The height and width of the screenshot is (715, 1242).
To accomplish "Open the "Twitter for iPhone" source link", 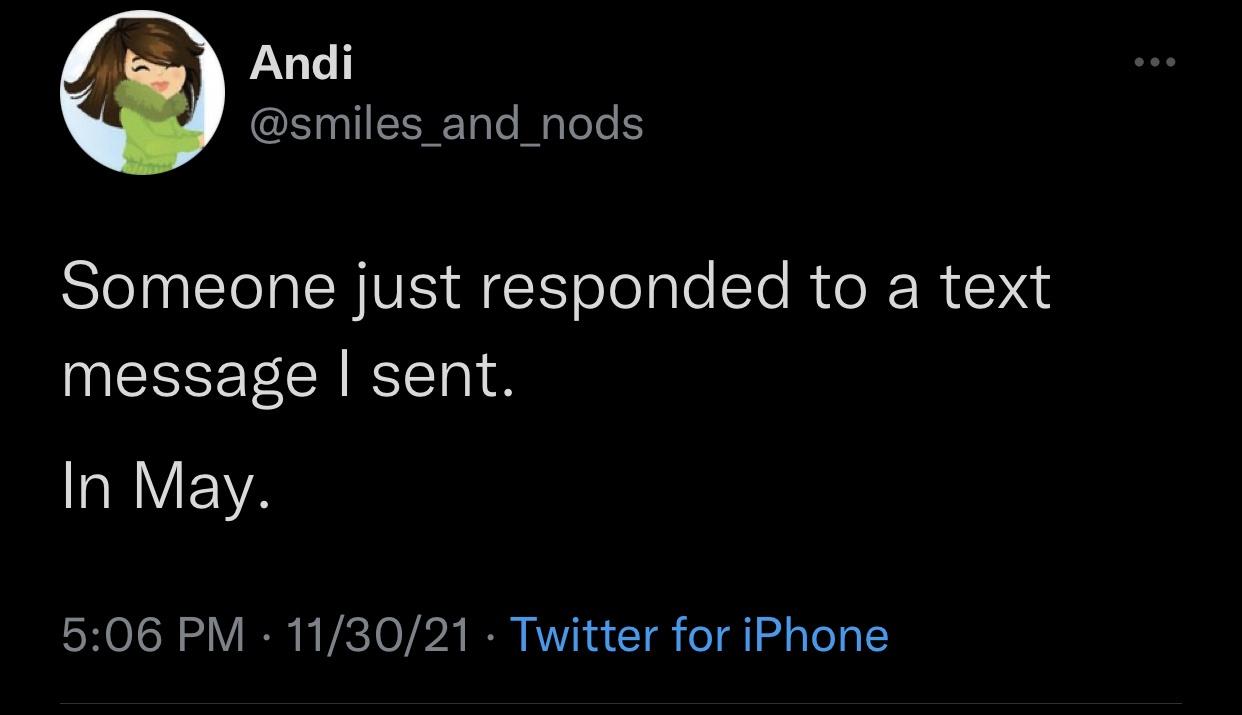I will click(699, 635).
